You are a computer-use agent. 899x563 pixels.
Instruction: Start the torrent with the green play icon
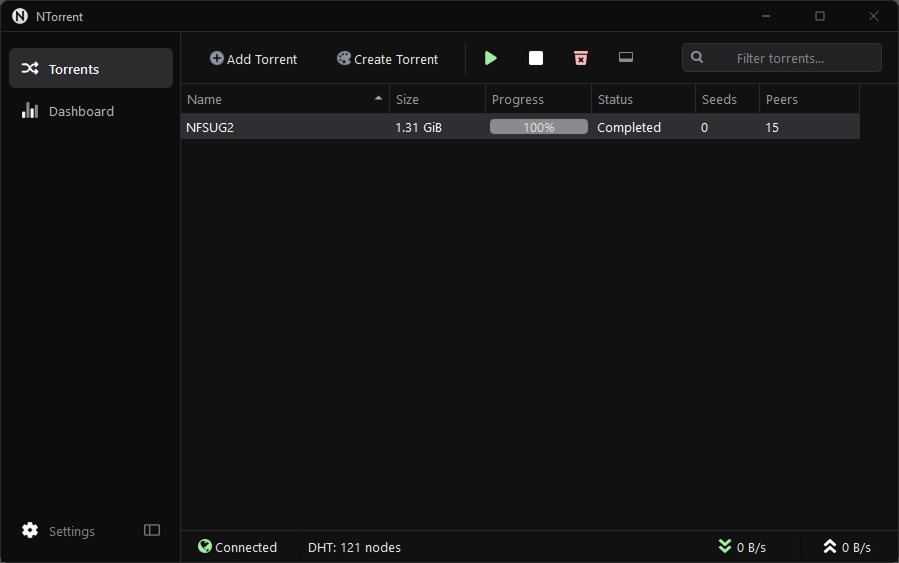coord(491,58)
